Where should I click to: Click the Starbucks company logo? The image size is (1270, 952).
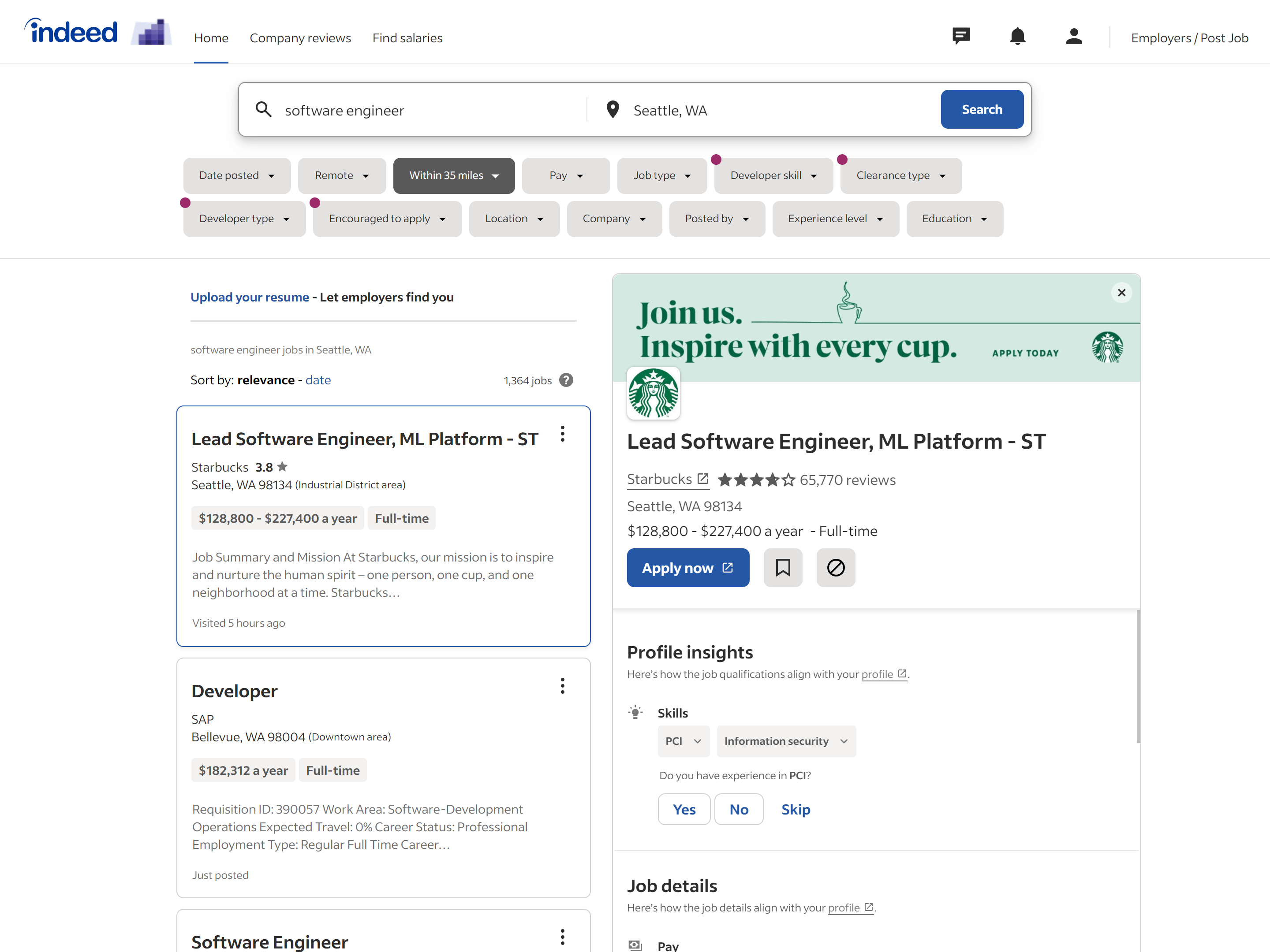[654, 394]
